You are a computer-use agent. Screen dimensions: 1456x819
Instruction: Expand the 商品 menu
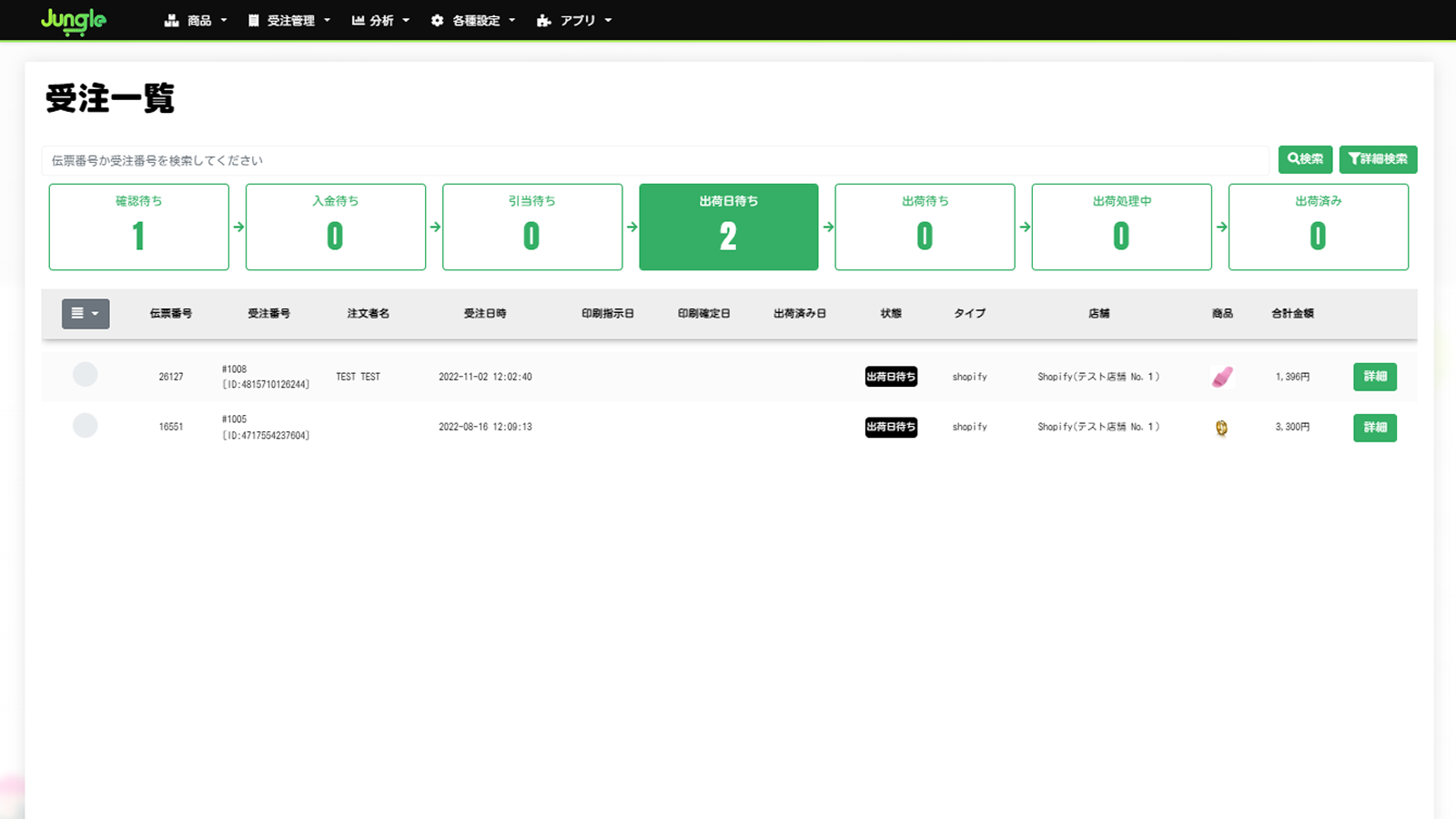[x=196, y=20]
